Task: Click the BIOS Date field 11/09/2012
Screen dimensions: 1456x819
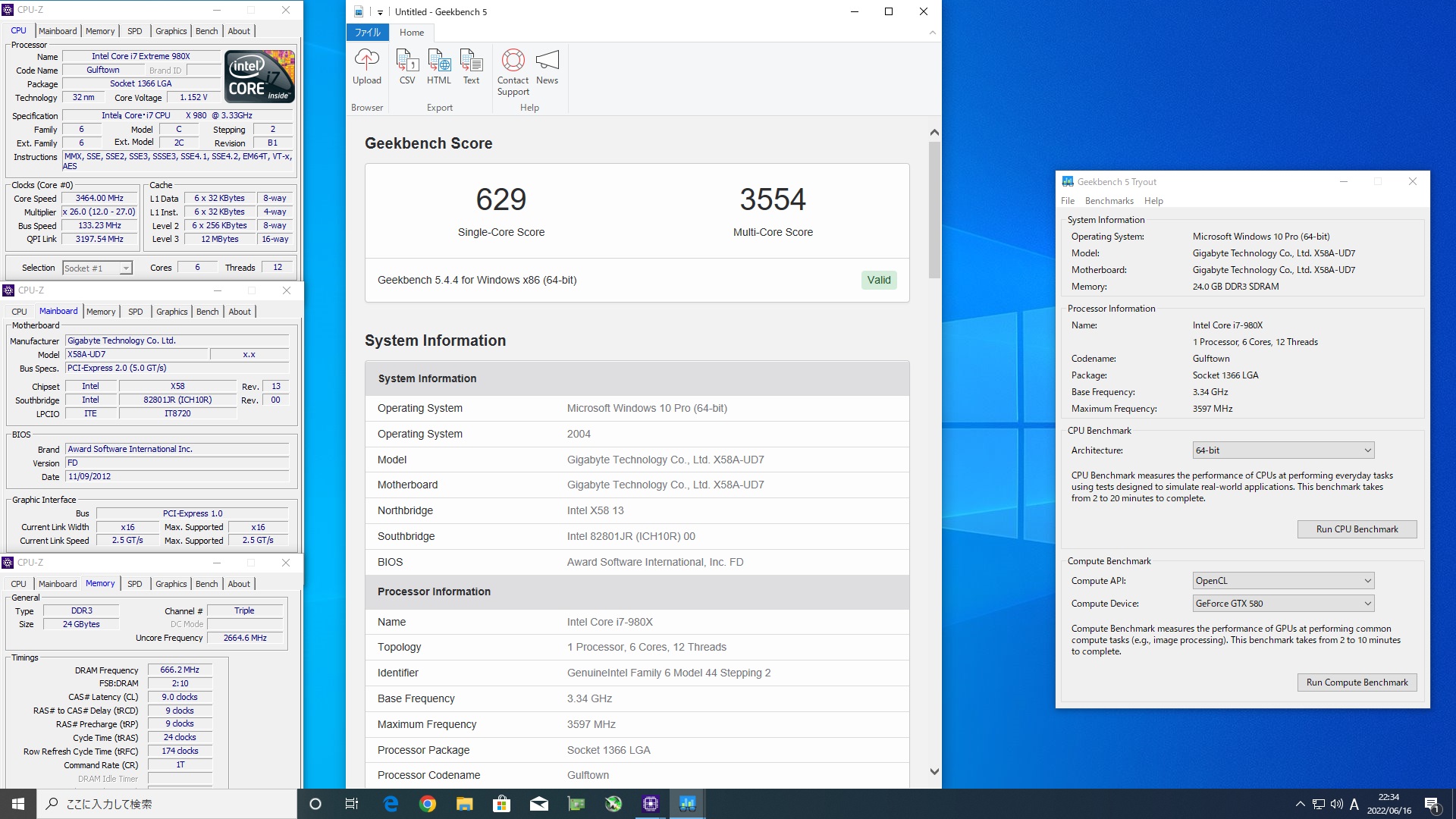Action: click(177, 477)
